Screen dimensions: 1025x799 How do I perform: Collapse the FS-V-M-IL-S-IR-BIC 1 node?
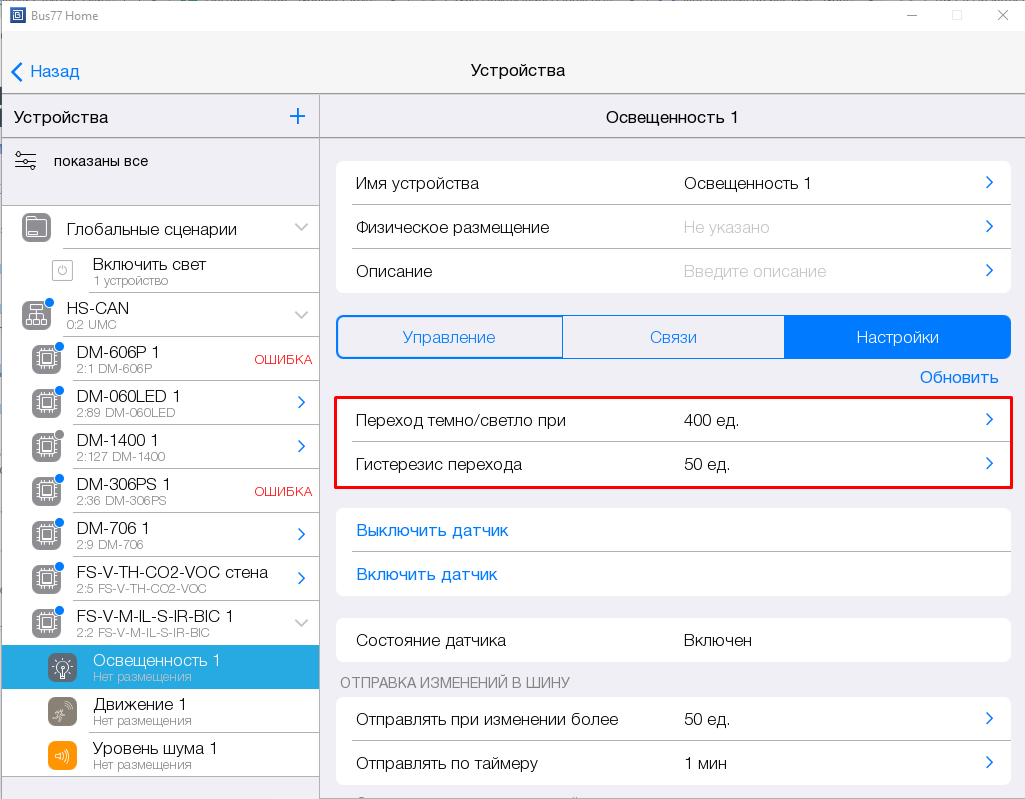301,622
